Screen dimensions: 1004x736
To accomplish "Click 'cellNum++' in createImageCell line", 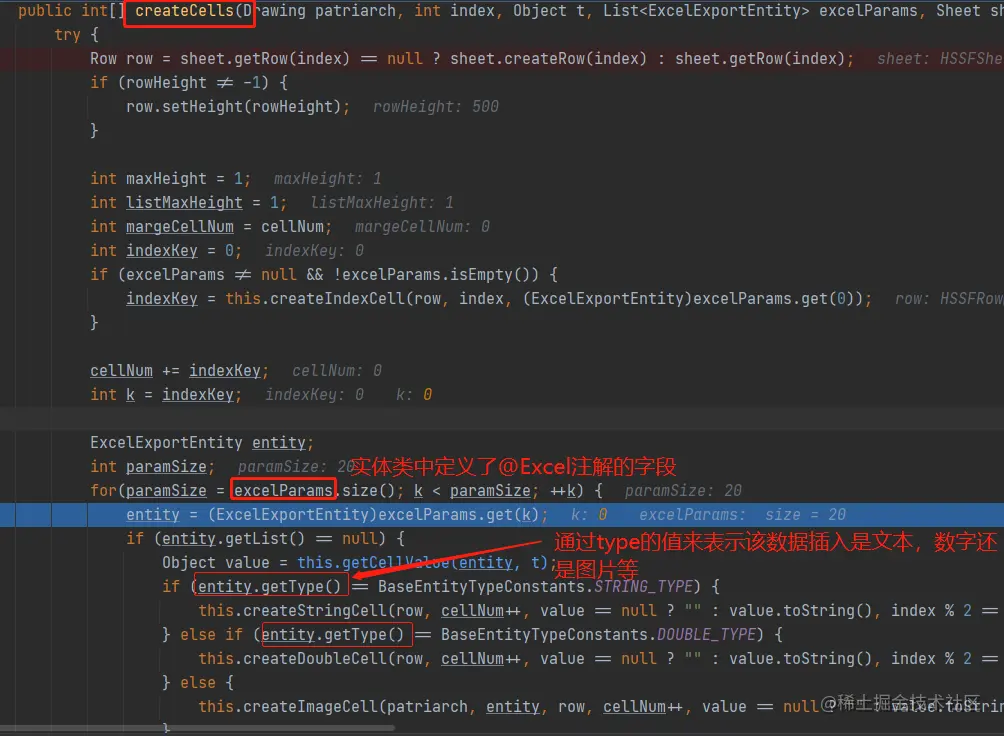I will (643, 707).
